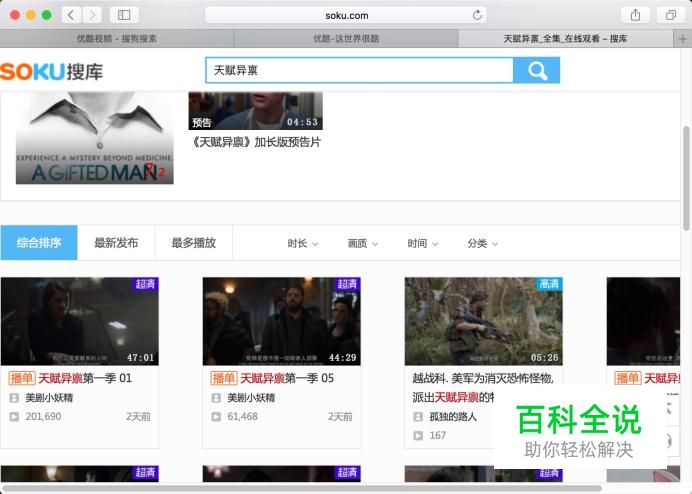Screen dimensions: 692x494
Task: Open the SOKU搜库 logo
Action: click(x=51, y=72)
